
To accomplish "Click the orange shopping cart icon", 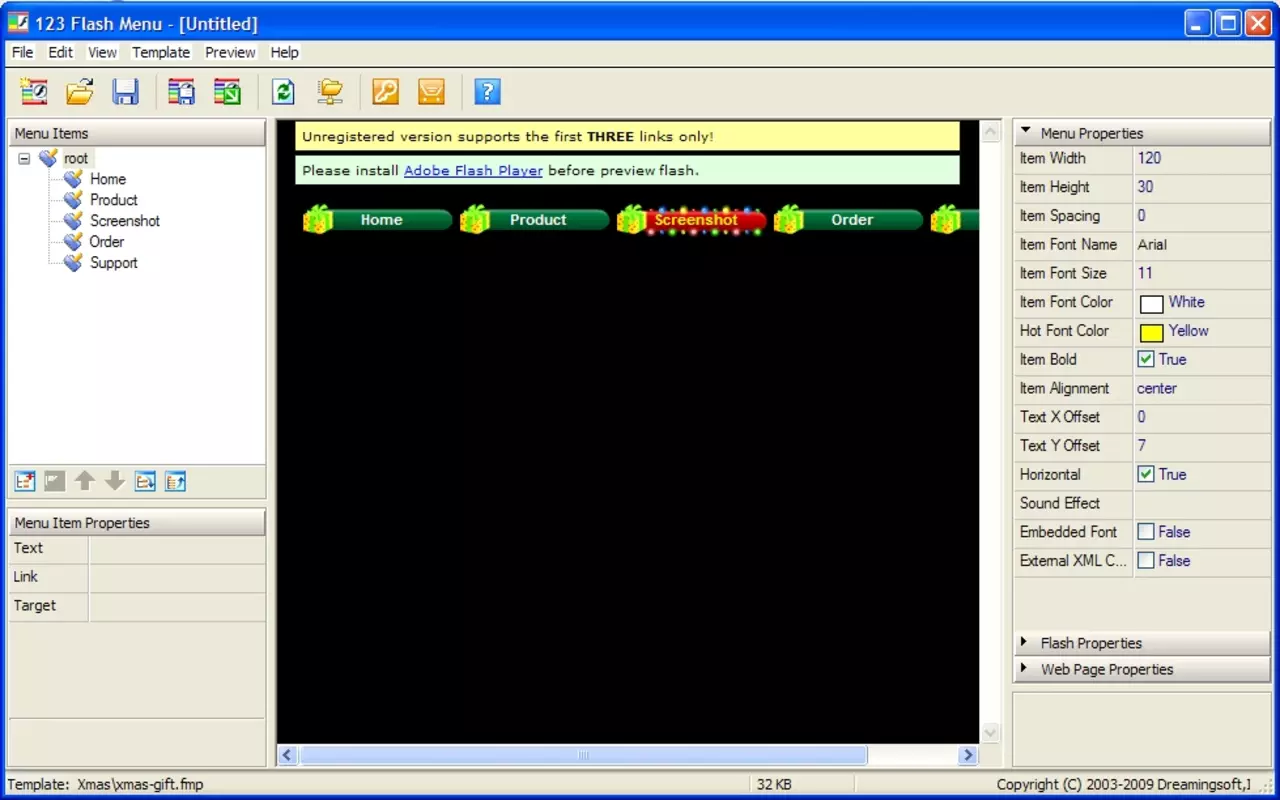I will point(431,92).
